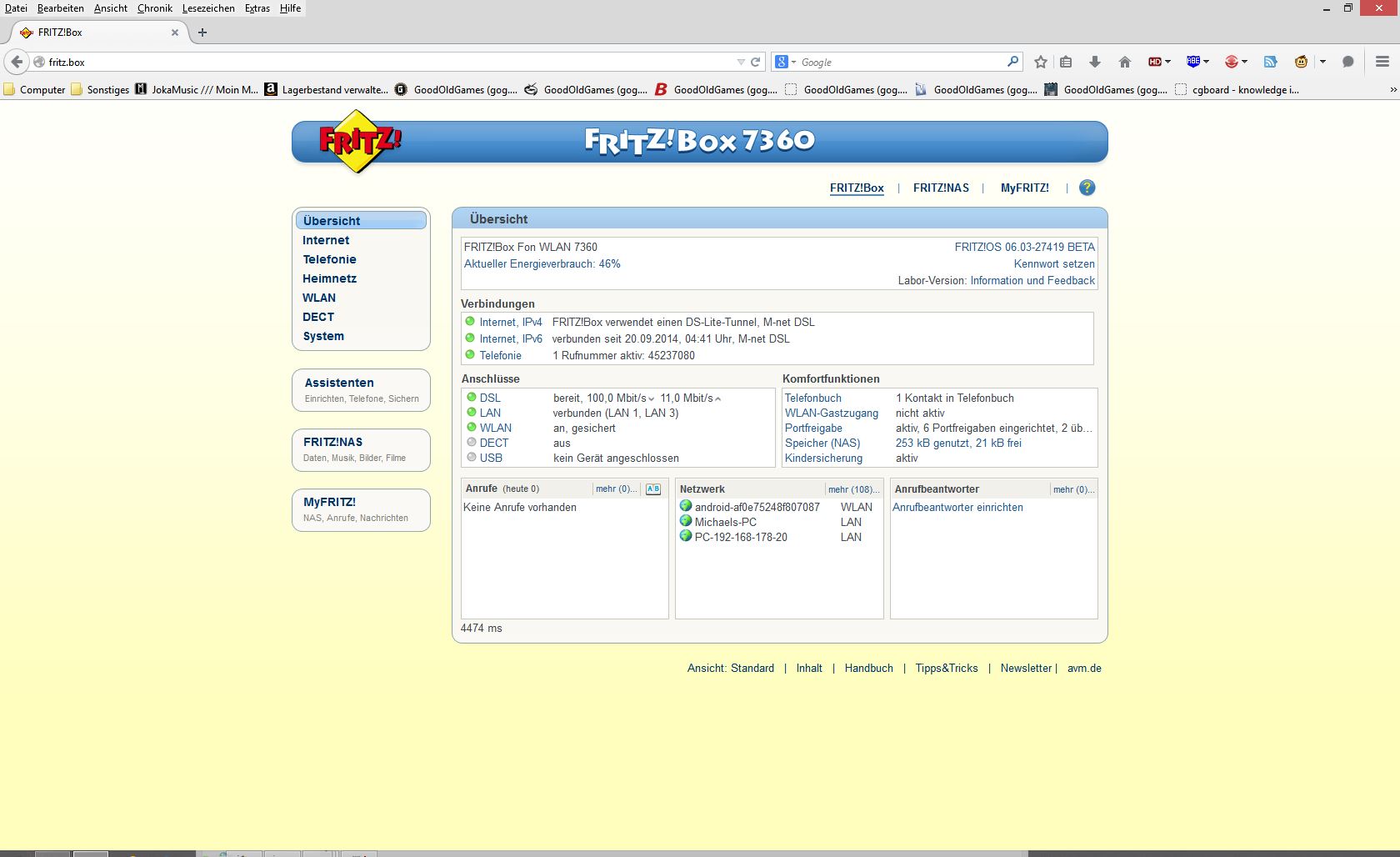Open the Hilfe menu
Screen dimensions: 1400x857
[x=290, y=8]
